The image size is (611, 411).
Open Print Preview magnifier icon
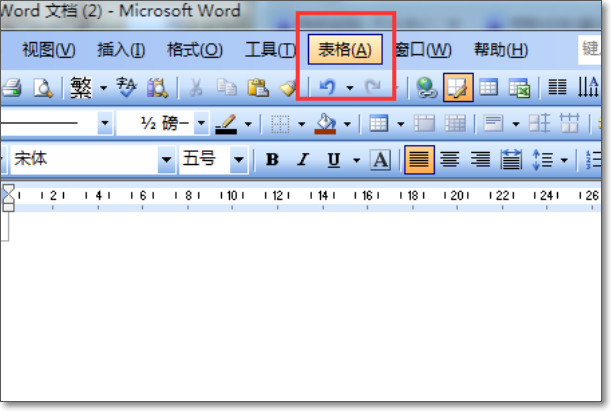pyautogui.click(x=42, y=88)
